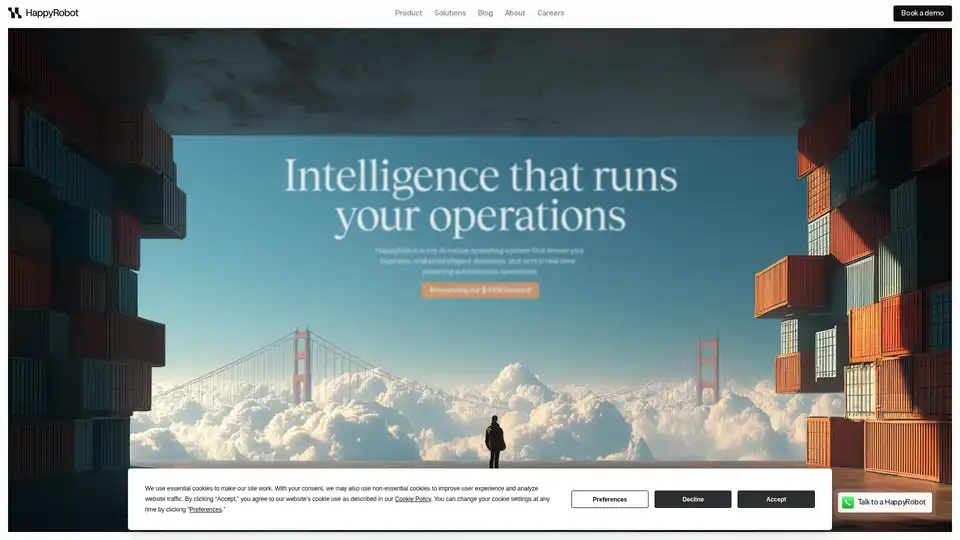The image size is (960, 540).
Task: Open the Solutions menu
Action: 450,13
